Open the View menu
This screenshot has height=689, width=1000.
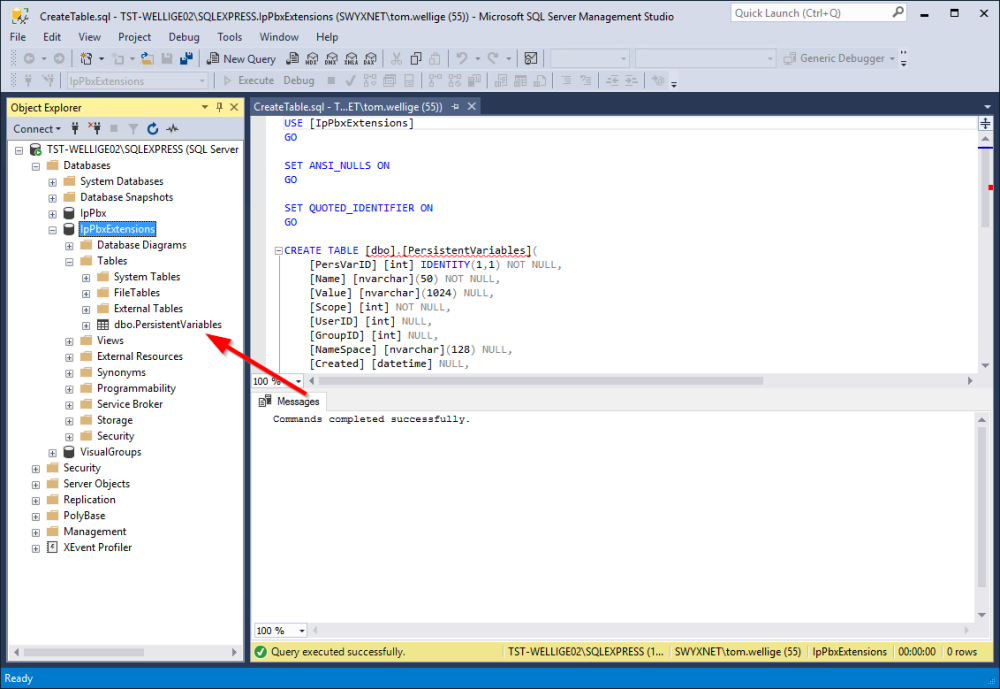[89, 37]
